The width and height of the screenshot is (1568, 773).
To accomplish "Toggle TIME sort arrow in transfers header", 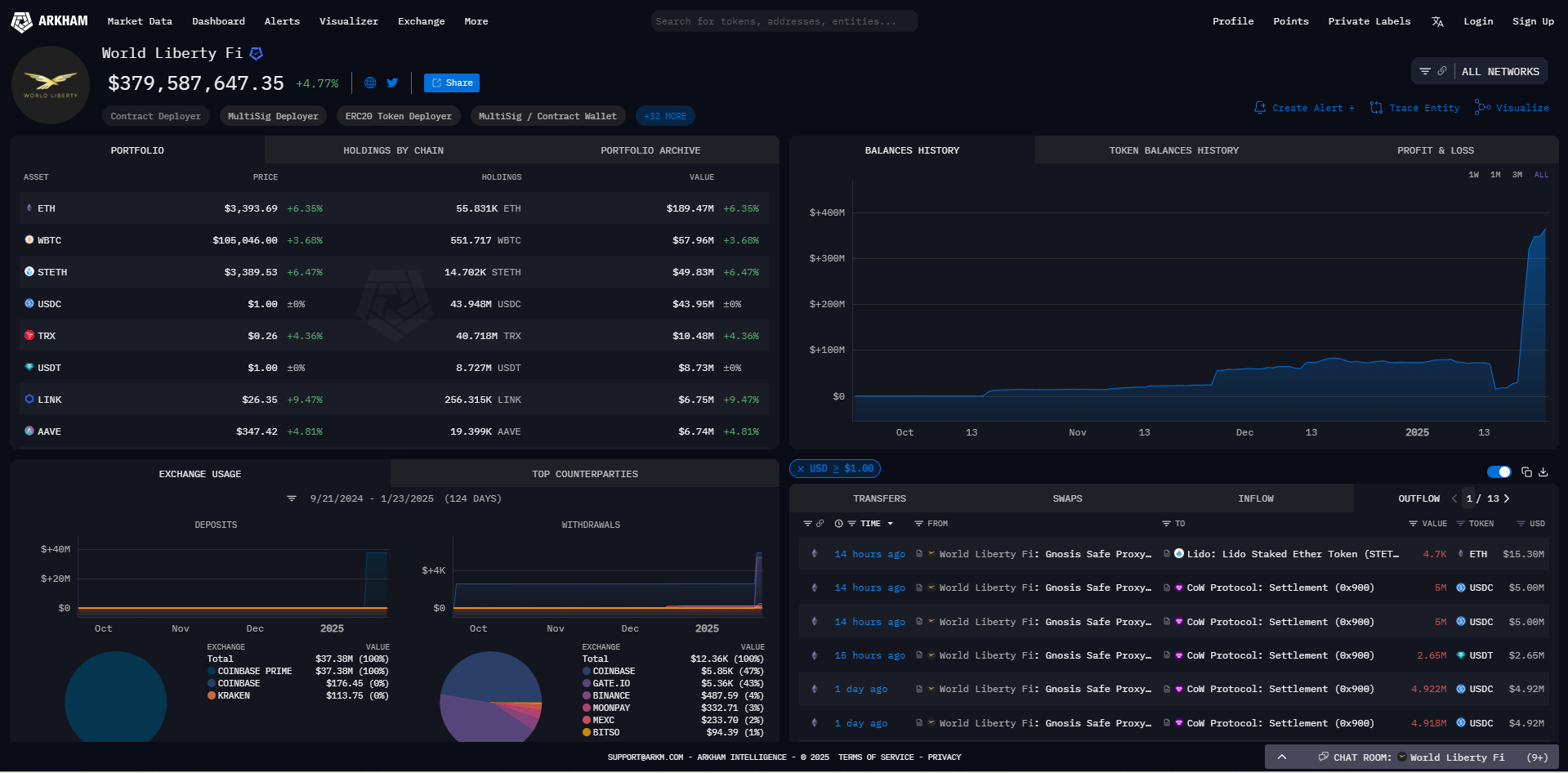I will (890, 524).
